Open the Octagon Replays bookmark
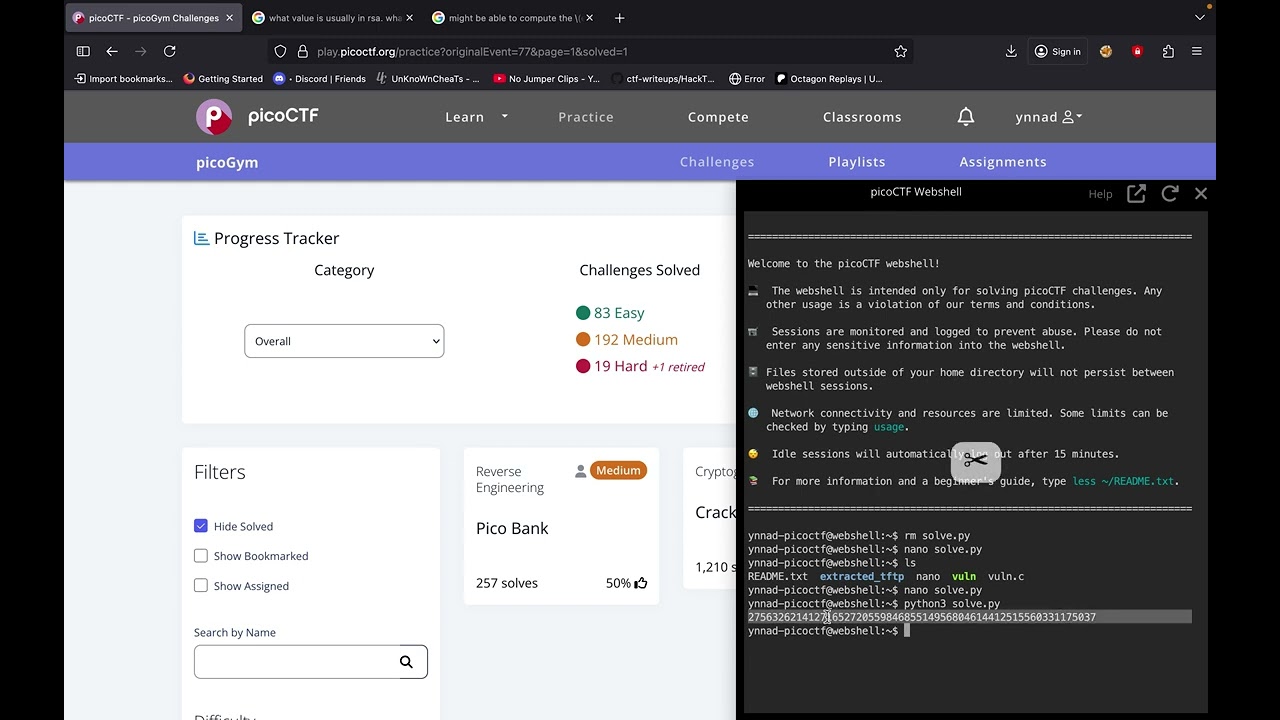The width and height of the screenshot is (1280, 720). pos(829,79)
